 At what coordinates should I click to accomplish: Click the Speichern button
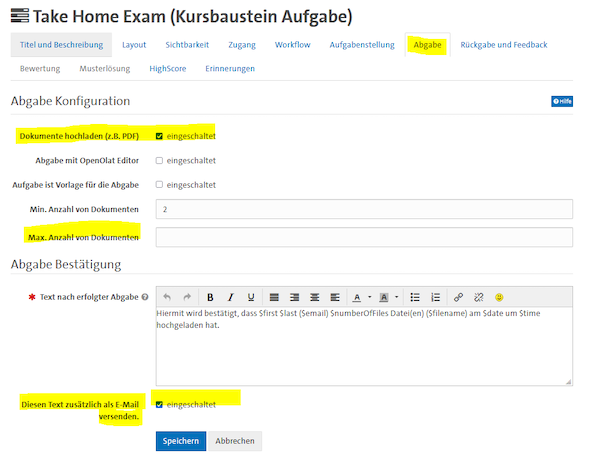click(181, 440)
